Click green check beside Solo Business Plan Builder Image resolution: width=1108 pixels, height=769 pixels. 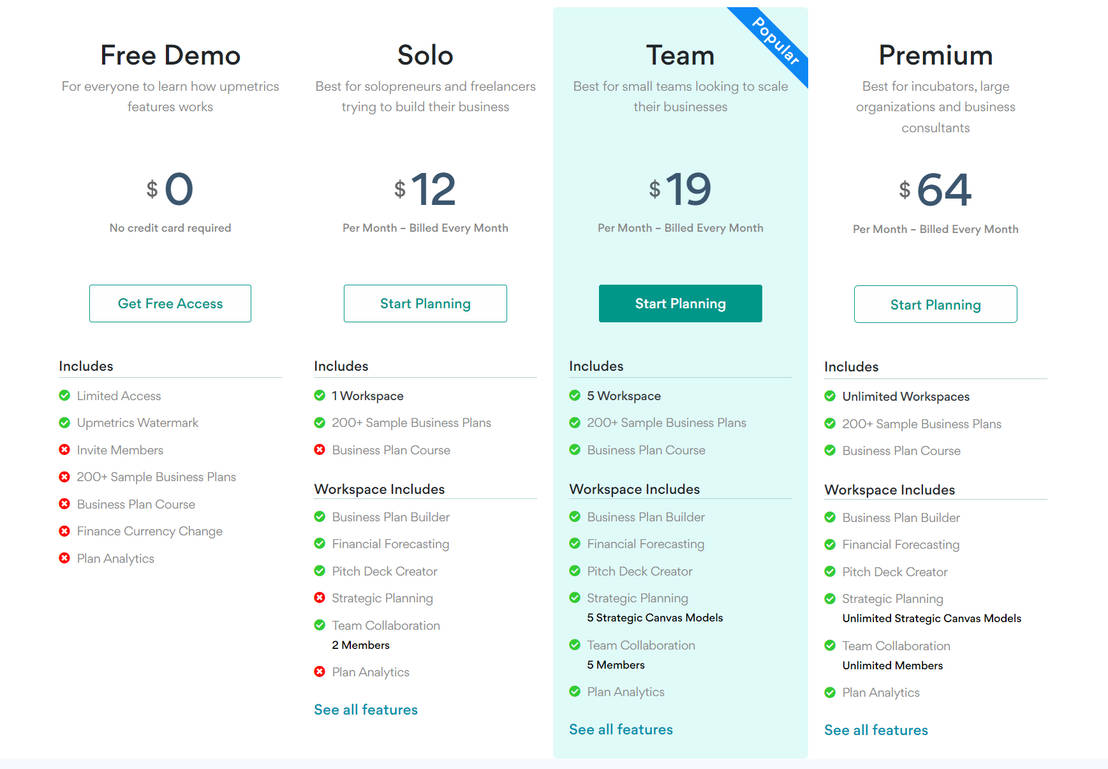click(x=319, y=517)
